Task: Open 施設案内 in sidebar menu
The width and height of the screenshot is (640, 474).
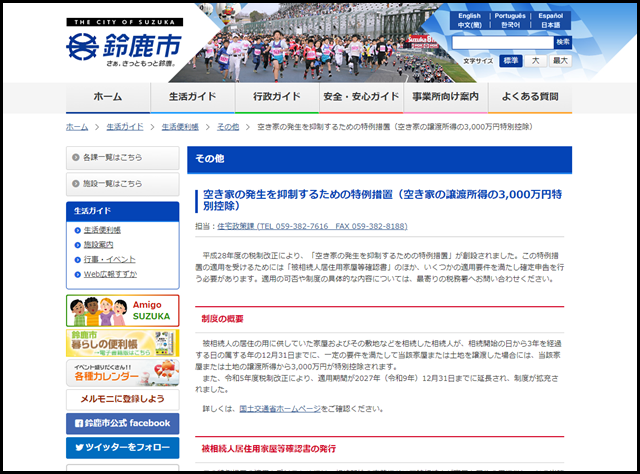Action: pos(98,245)
